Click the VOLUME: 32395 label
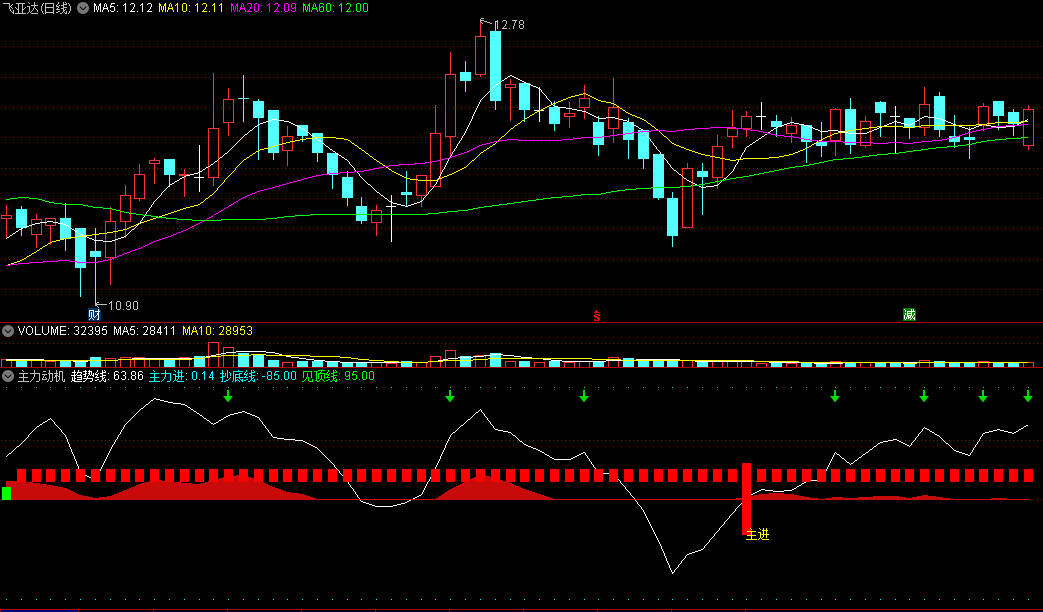 tap(63, 331)
